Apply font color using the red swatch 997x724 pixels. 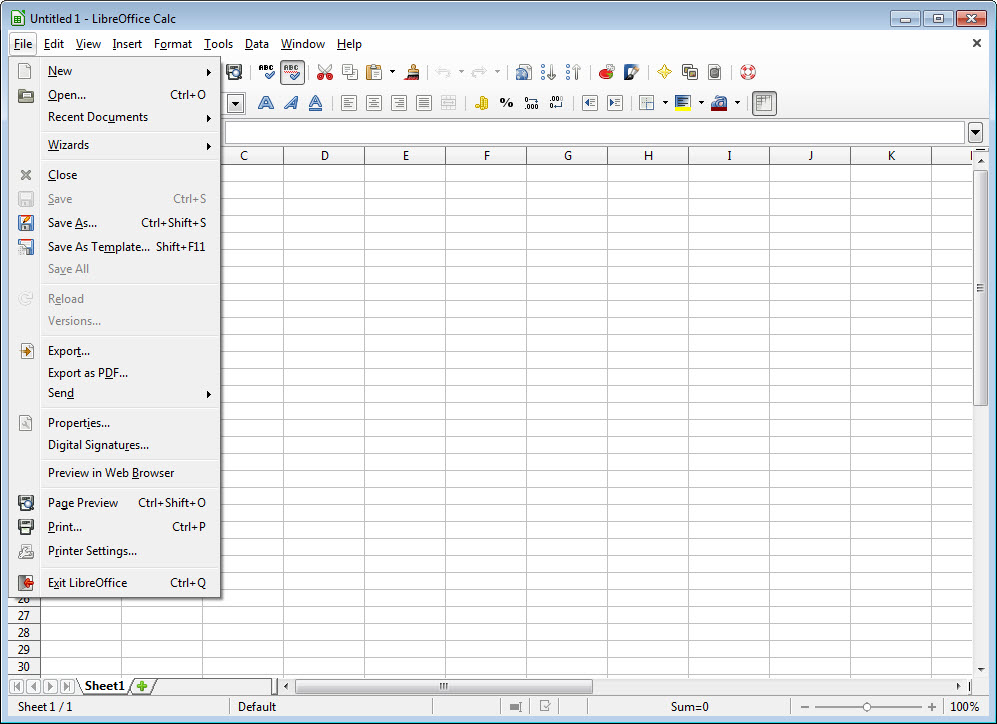point(719,103)
